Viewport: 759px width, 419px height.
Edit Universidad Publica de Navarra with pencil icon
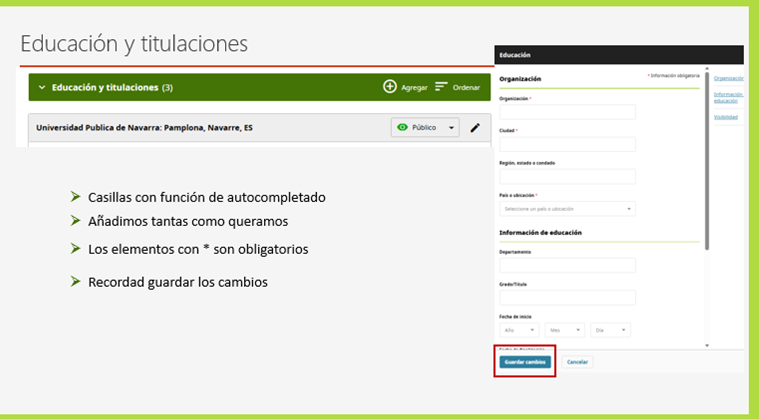pos(475,128)
